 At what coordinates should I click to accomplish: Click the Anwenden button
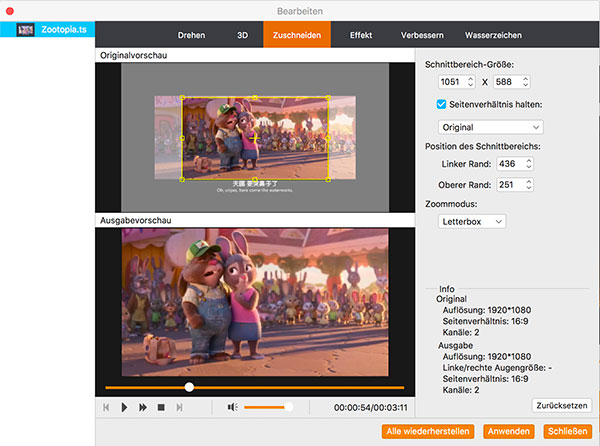coord(509,431)
